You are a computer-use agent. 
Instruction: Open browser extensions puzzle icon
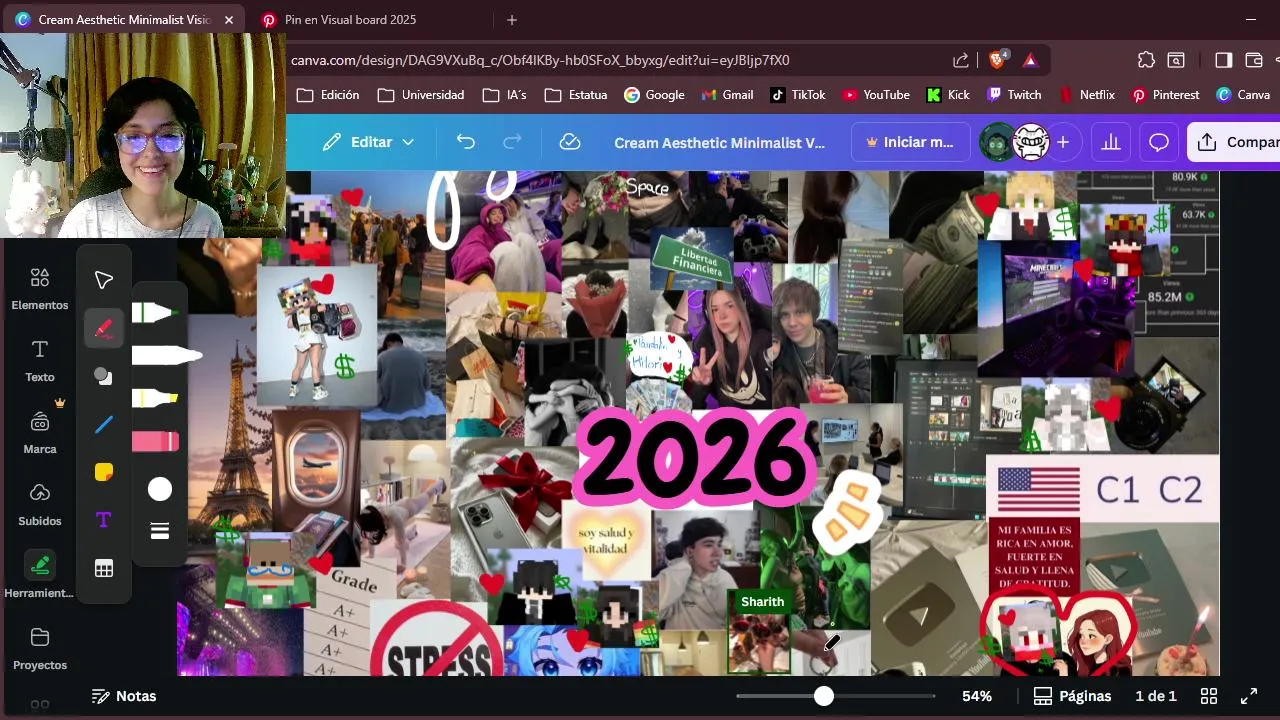pos(1146,60)
